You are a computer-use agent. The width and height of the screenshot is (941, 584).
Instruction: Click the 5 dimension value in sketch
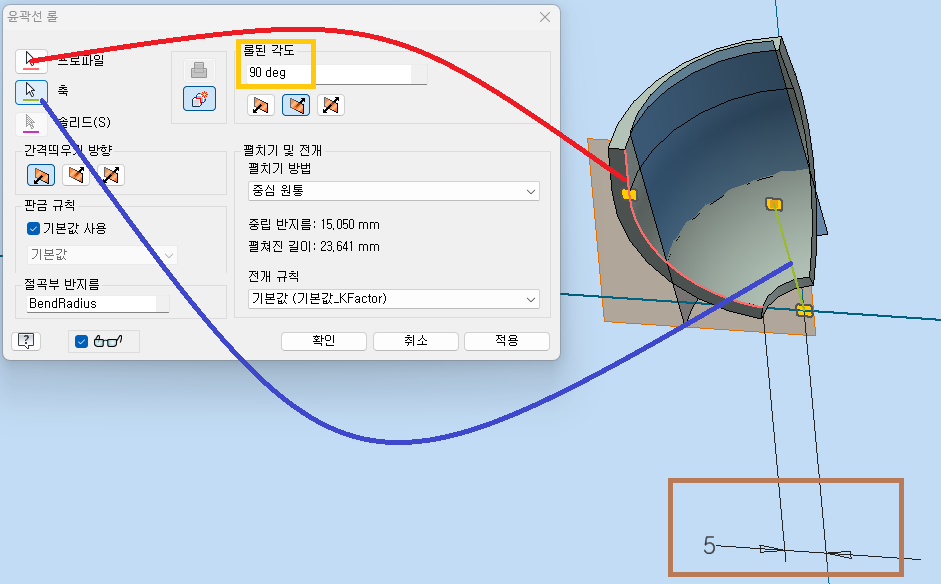(709, 546)
